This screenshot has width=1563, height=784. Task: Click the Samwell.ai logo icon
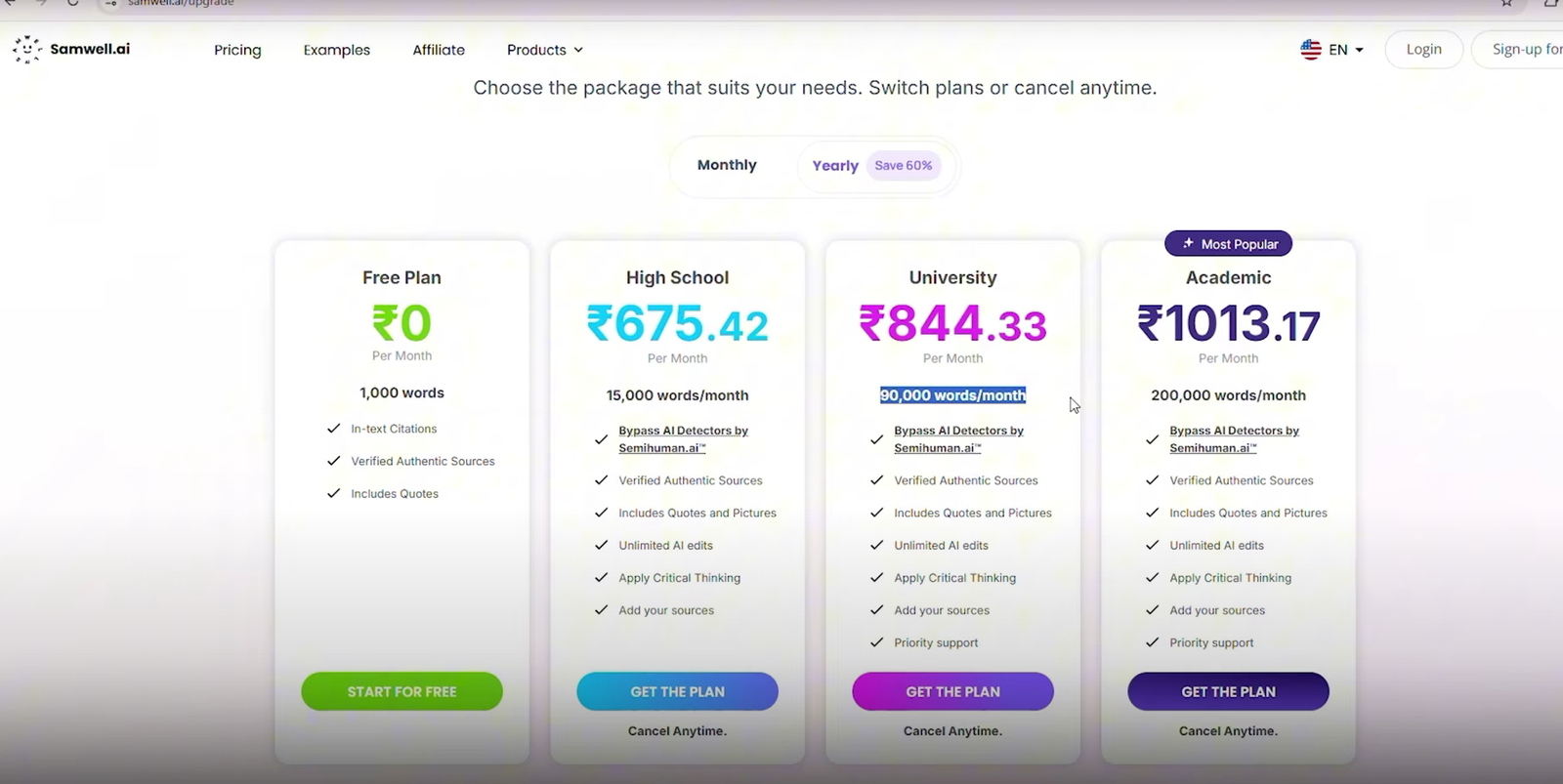[x=26, y=49]
